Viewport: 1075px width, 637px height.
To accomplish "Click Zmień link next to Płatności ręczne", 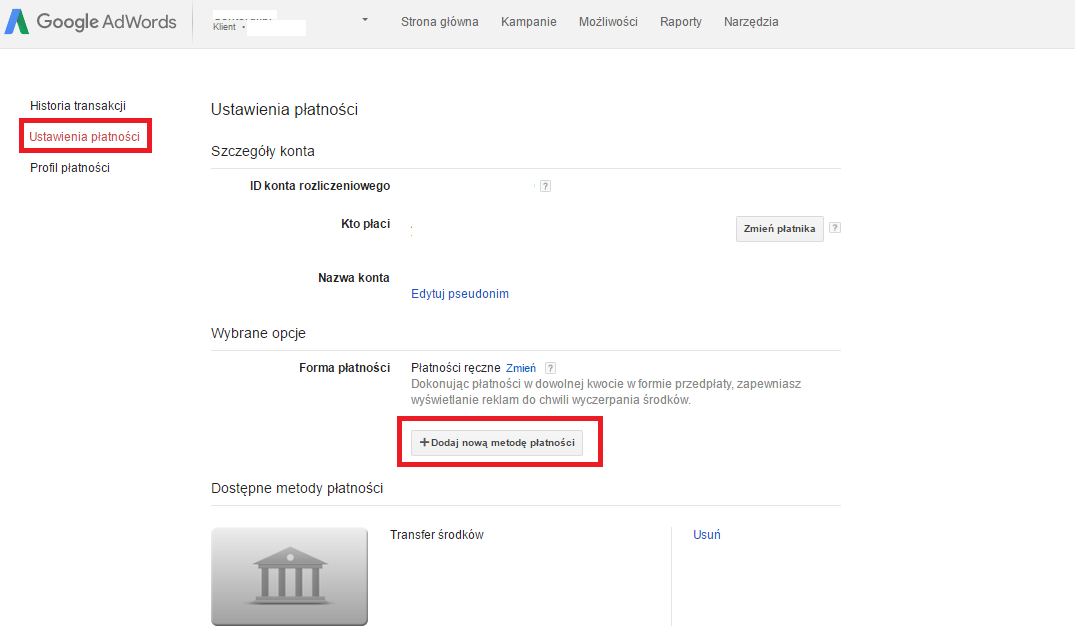I will 521,368.
